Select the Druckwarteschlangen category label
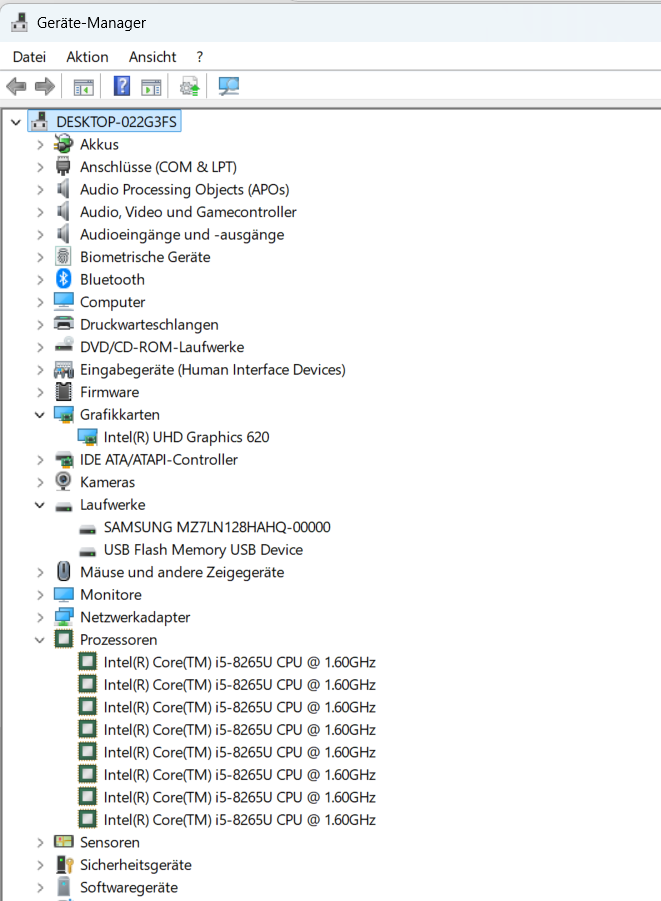This screenshot has height=901, width=661. click(149, 325)
